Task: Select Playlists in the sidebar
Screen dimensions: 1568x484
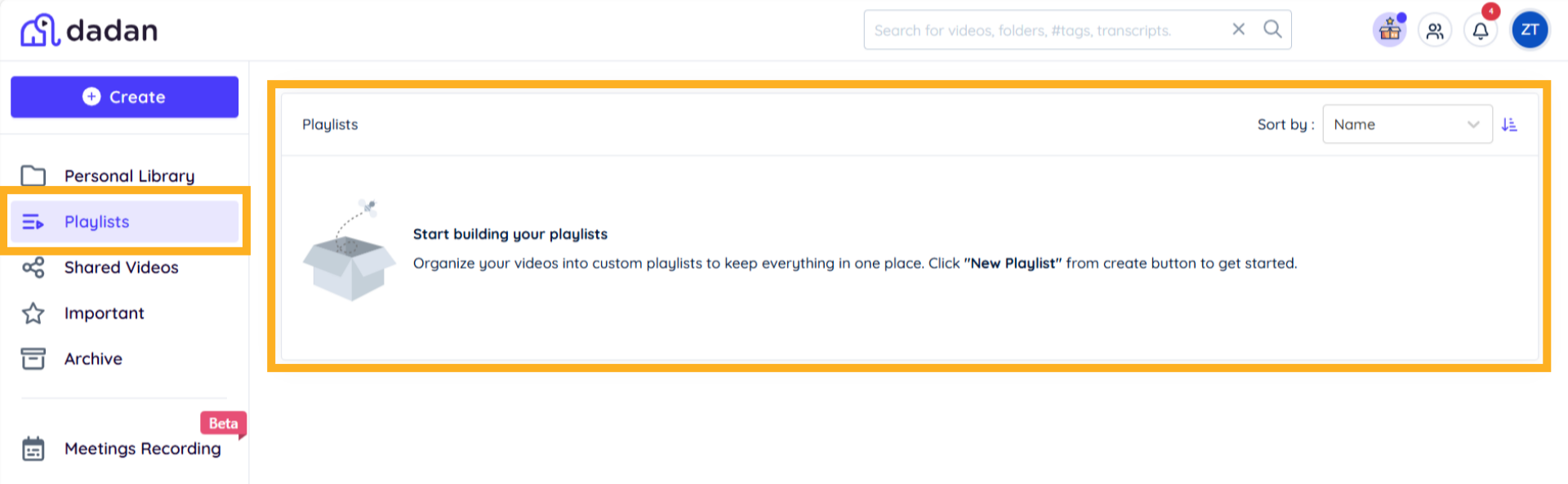Action: tap(96, 222)
